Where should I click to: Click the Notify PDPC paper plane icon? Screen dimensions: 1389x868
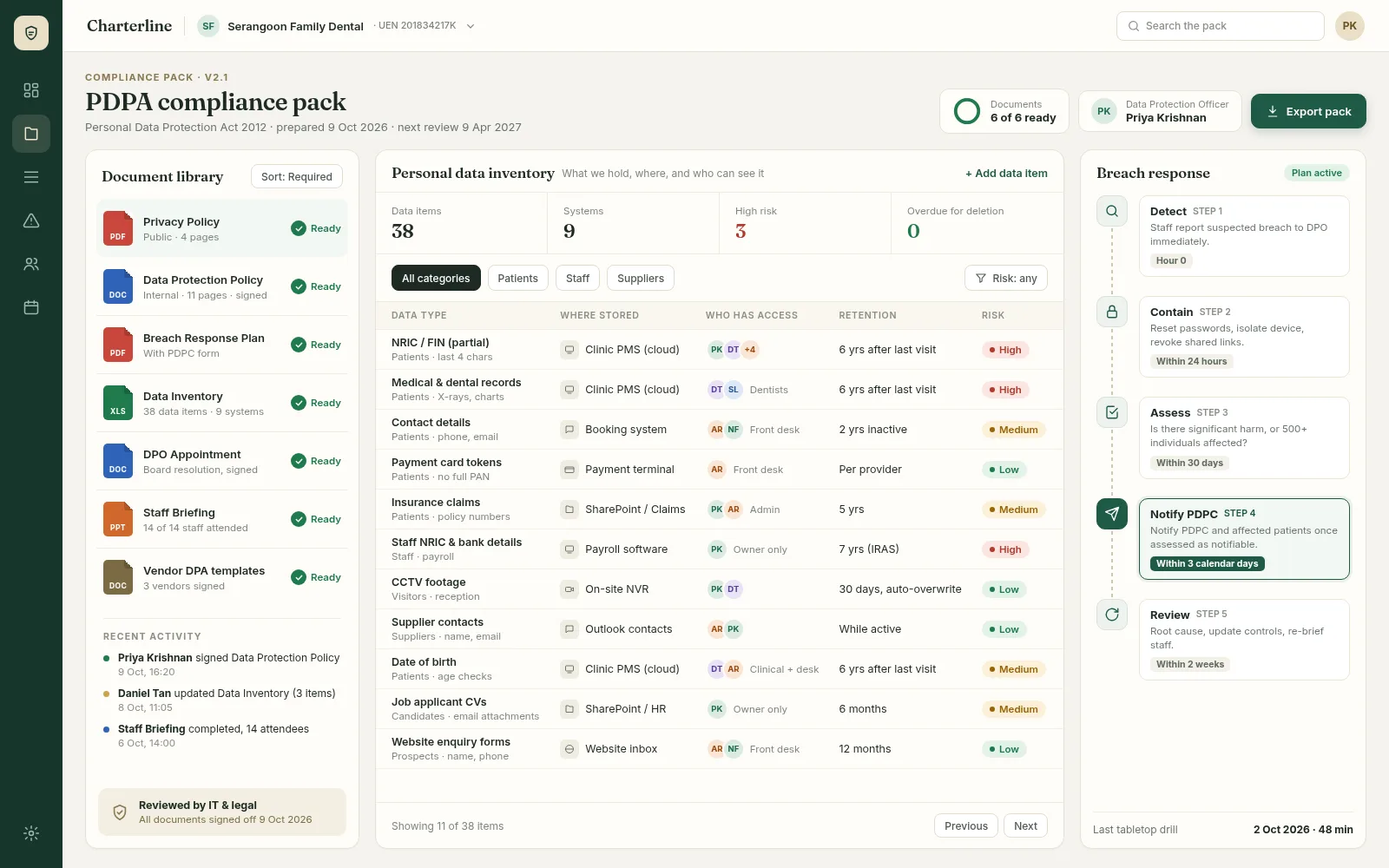pyautogui.click(x=1112, y=514)
